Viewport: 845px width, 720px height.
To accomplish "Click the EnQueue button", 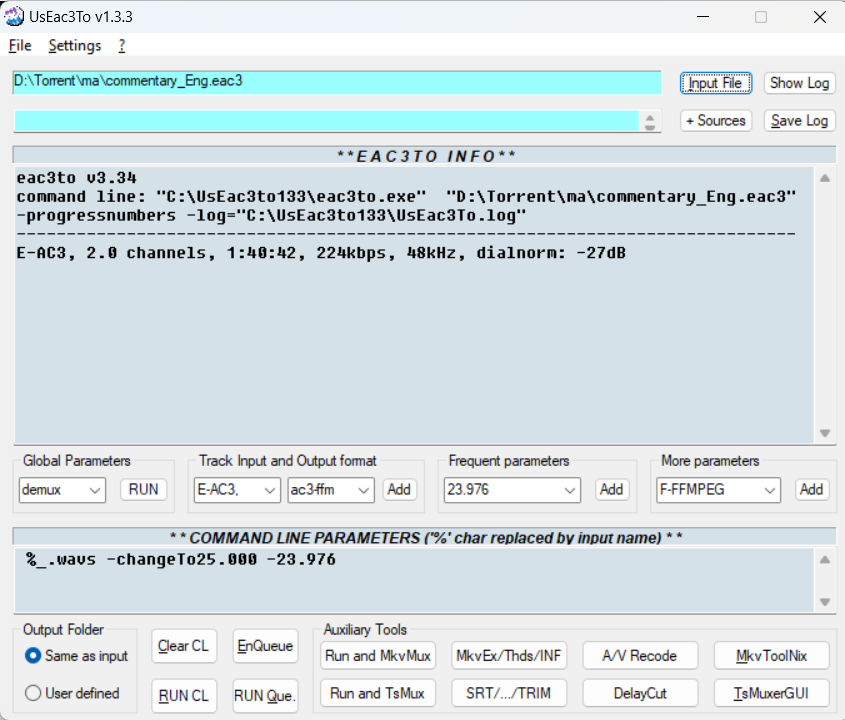I will [265, 646].
